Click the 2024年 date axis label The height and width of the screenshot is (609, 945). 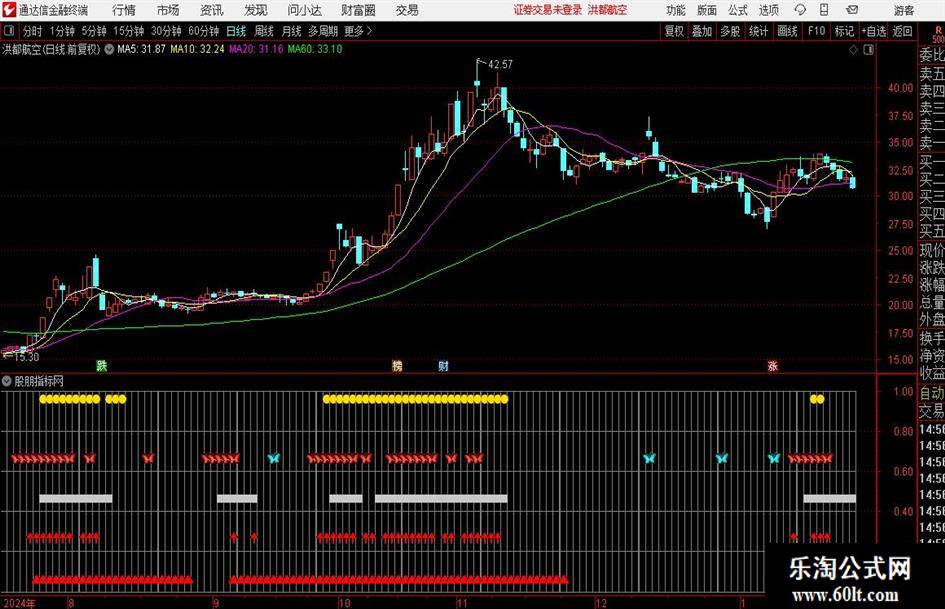(x=19, y=603)
